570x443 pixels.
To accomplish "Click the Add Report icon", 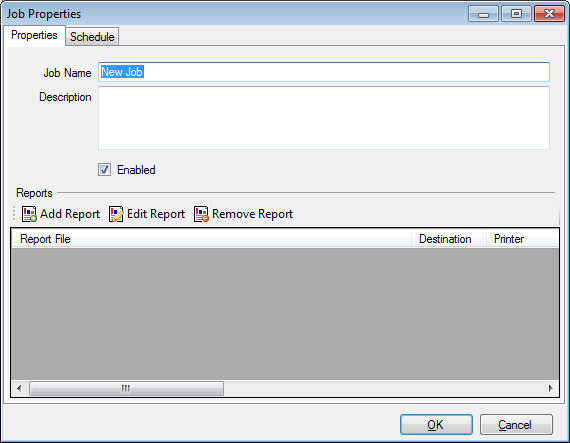I will (29, 214).
